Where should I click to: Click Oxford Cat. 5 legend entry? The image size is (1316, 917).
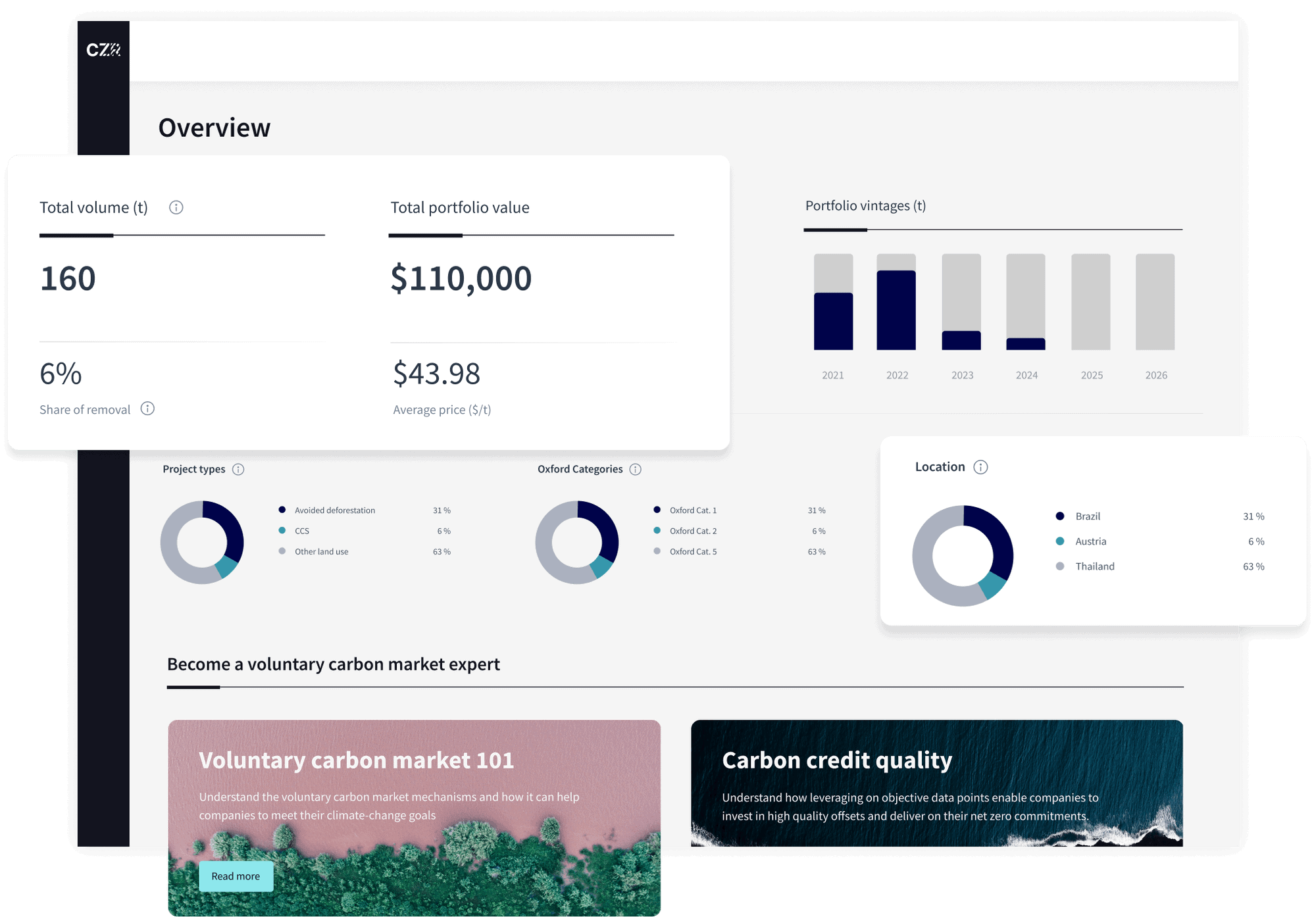click(693, 552)
